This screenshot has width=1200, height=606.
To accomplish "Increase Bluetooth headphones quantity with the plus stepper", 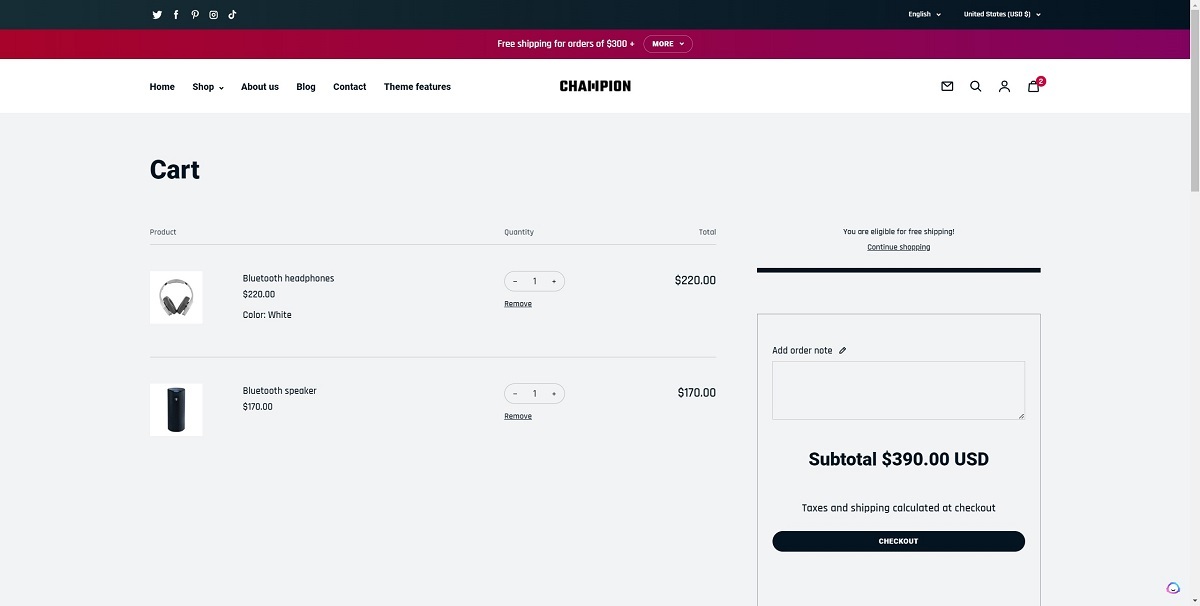I will 553,281.
